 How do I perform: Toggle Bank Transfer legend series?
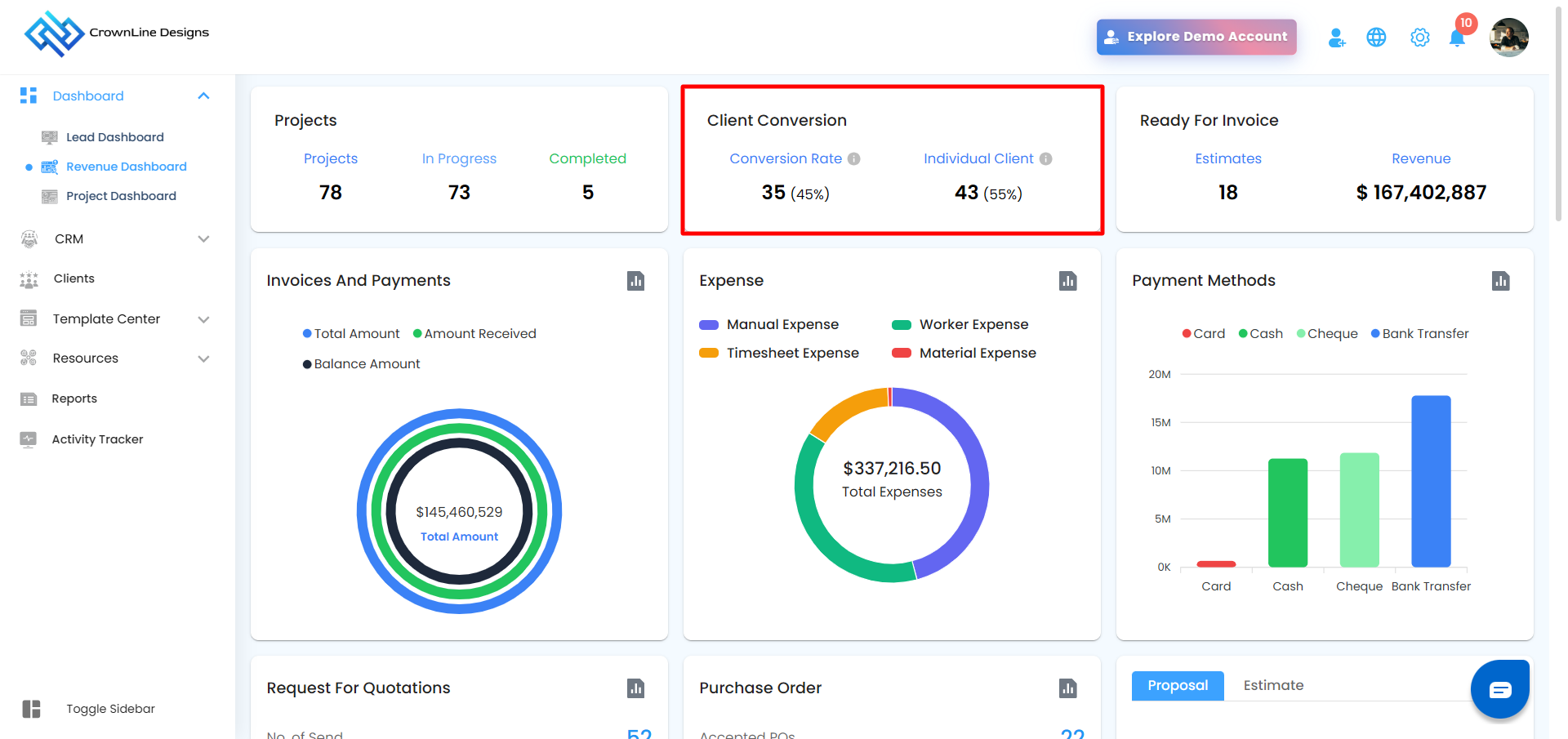[1419, 334]
